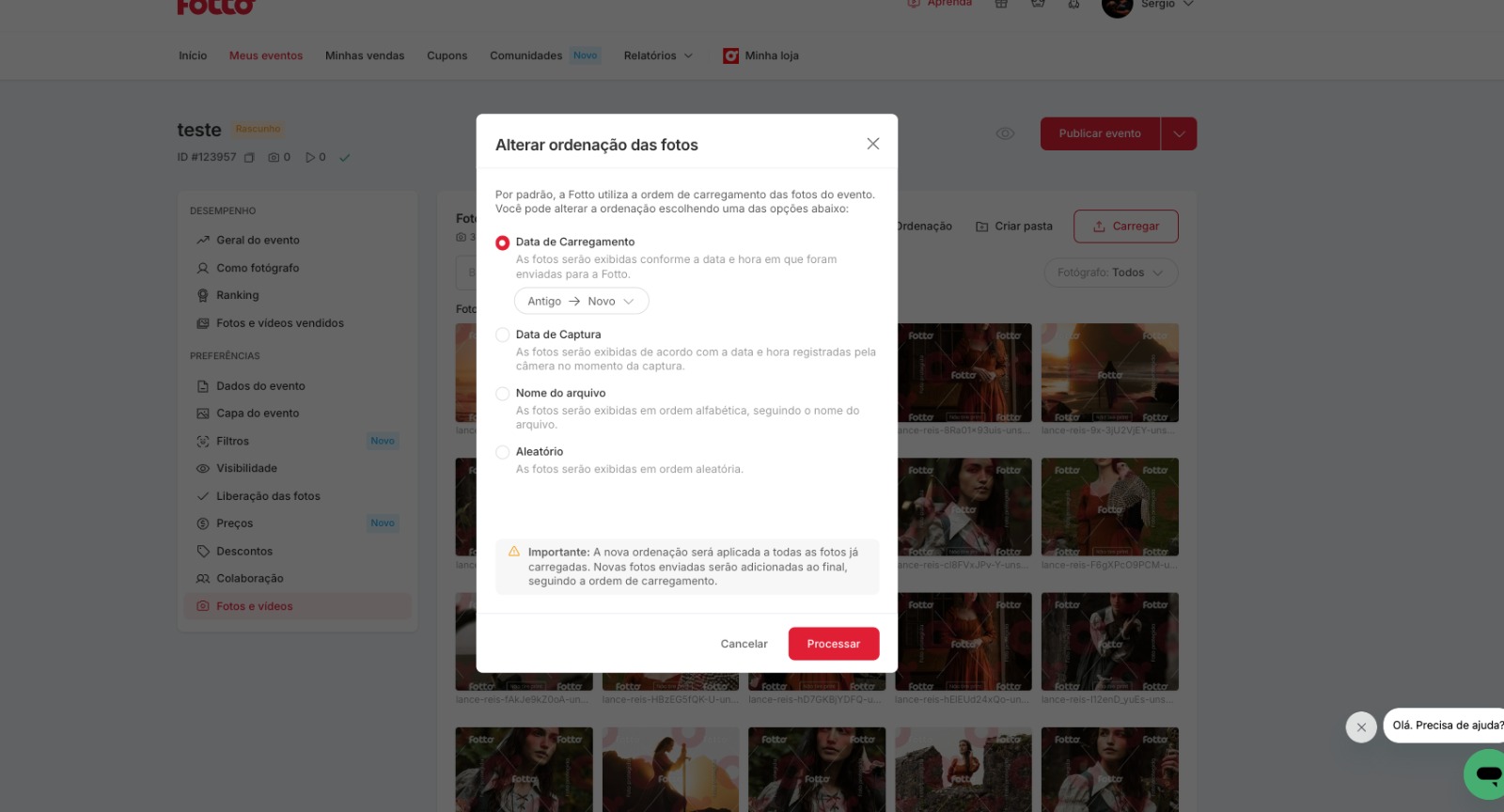Expand the Relatórios menu
This screenshot has width=1504, height=812.
point(658,56)
